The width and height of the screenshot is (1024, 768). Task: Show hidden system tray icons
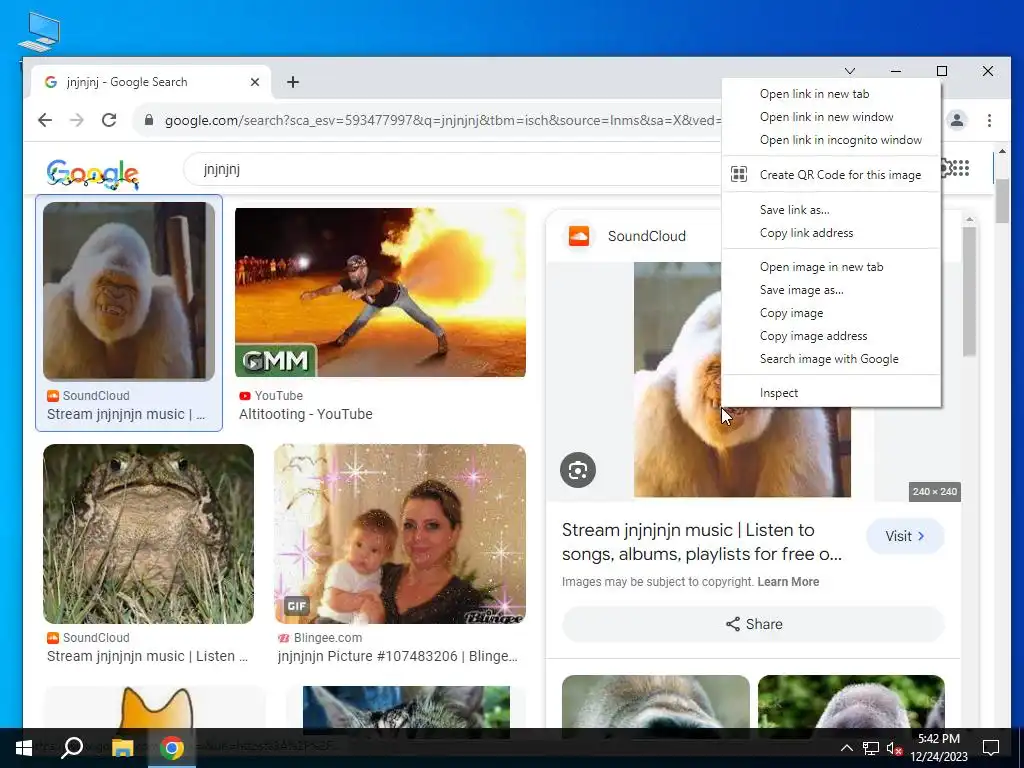click(x=846, y=748)
